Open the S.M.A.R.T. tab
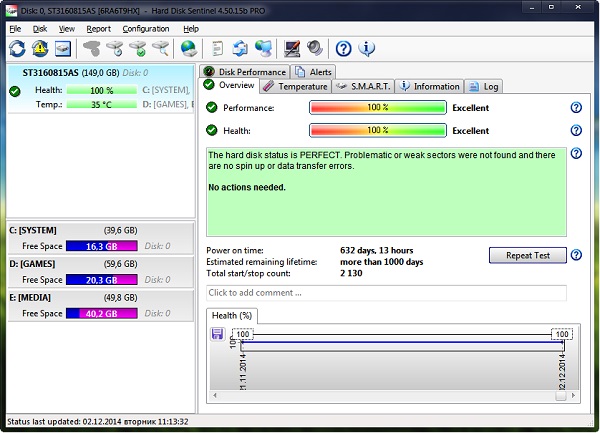The width and height of the screenshot is (600, 433). [363, 86]
